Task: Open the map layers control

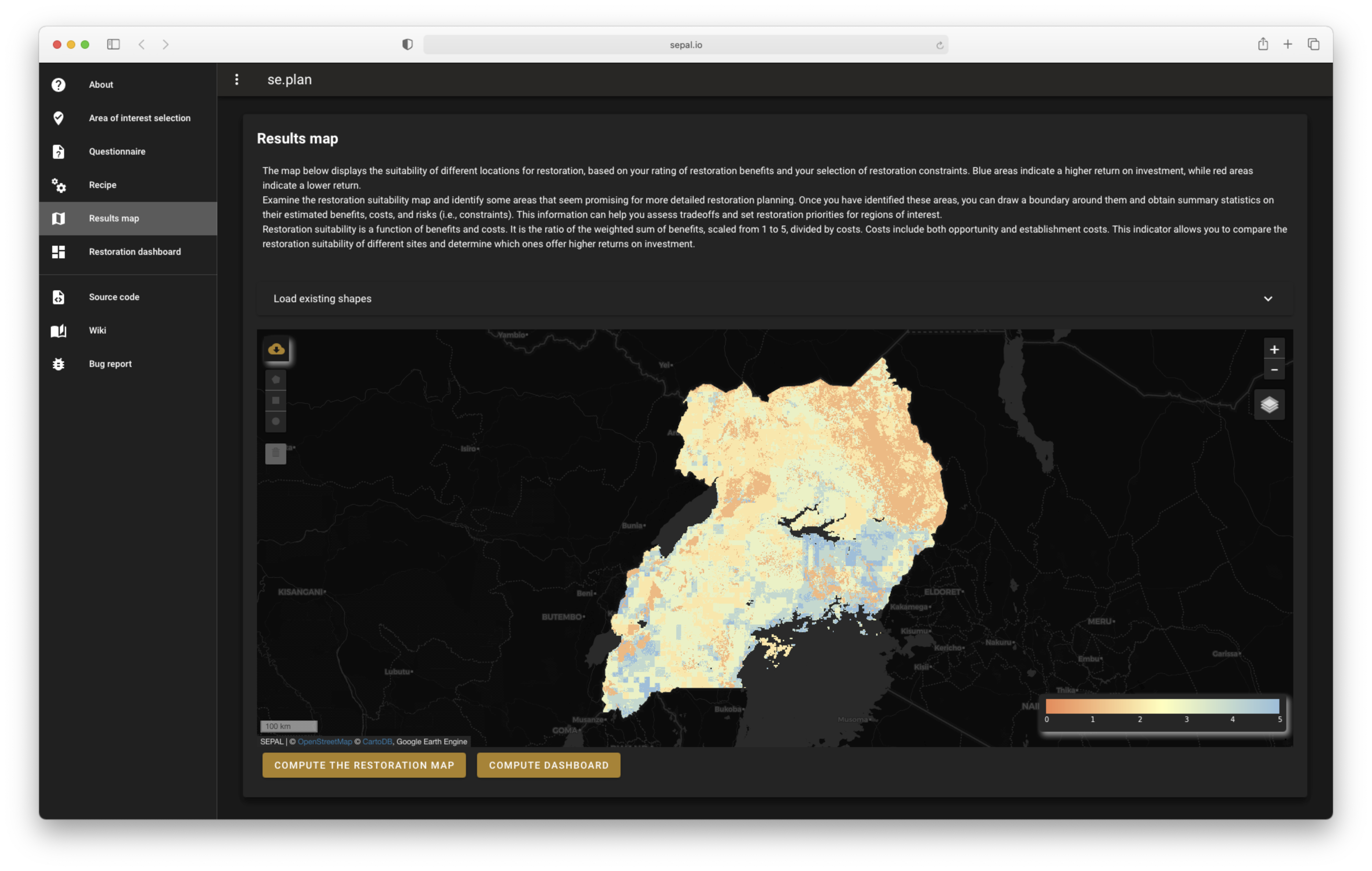Action: pyautogui.click(x=1269, y=405)
